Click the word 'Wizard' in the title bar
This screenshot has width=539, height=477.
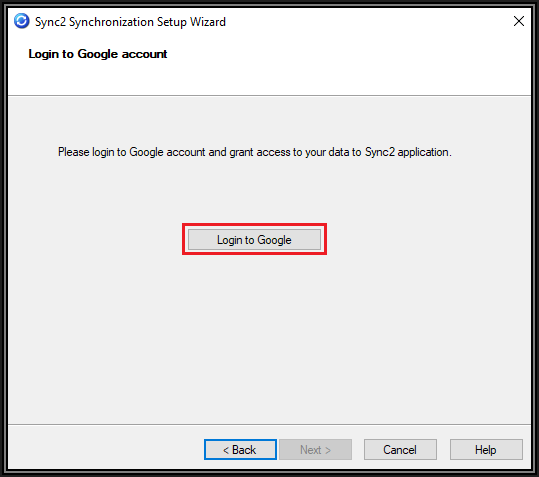(x=208, y=22)
